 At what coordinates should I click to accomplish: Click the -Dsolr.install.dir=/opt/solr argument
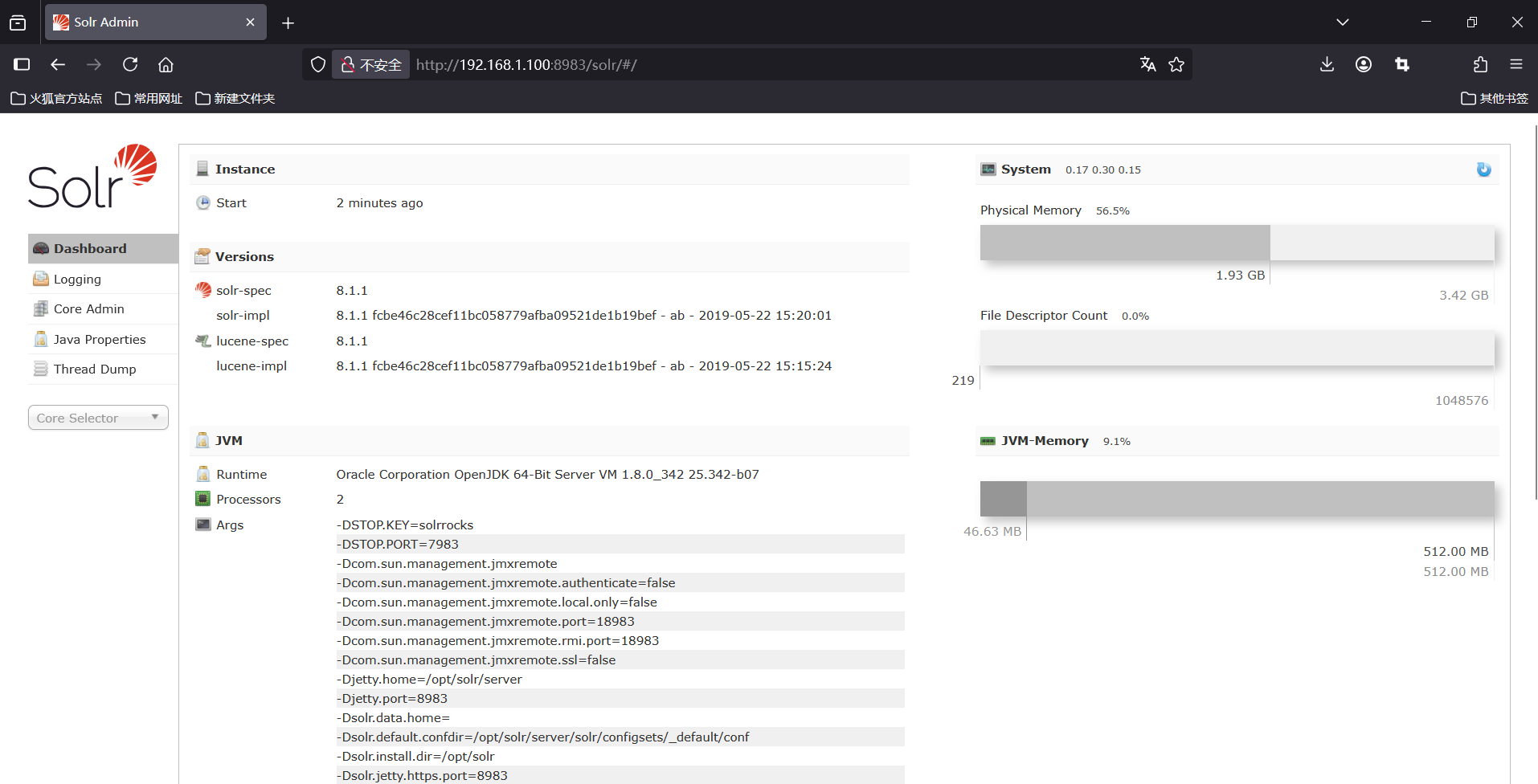(x=415, y=756)
